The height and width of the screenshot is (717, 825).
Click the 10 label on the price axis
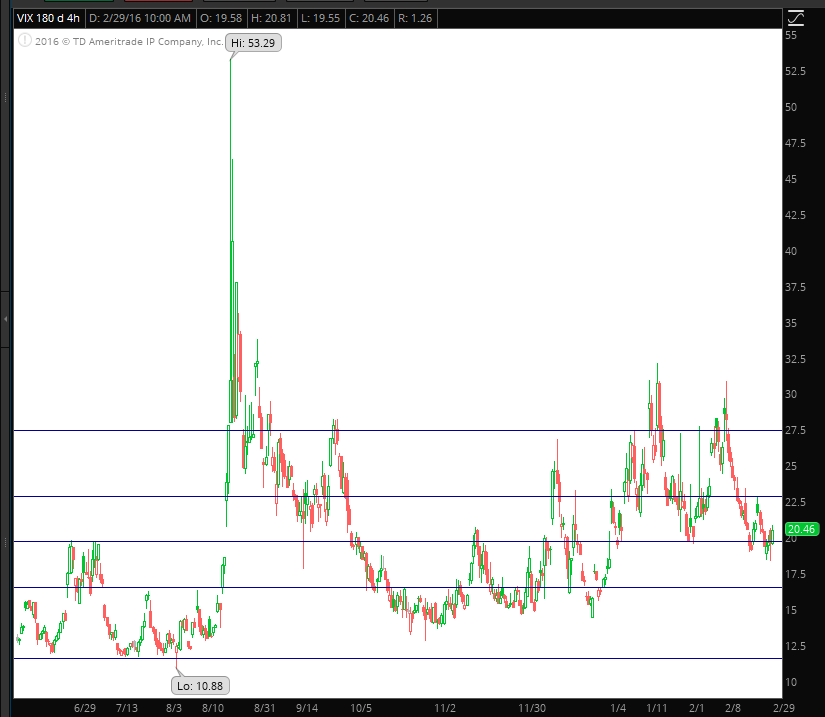tap(791, 682)
